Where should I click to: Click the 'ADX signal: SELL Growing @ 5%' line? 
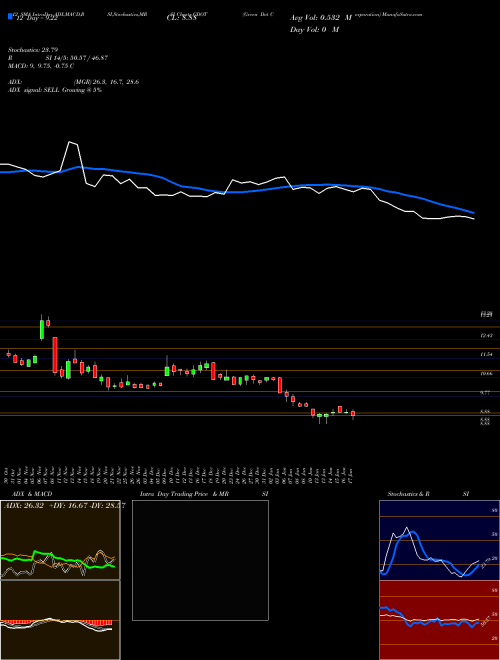tap(55, 90)
